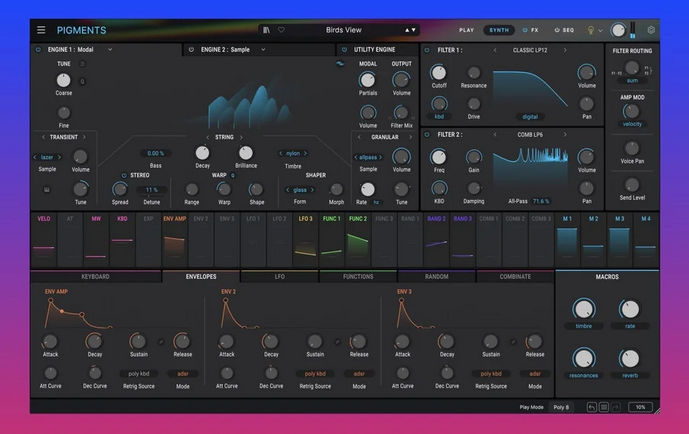Open ENV AMP adsr mode selector
The image size is (689, 434).
[x=183, y=374]
